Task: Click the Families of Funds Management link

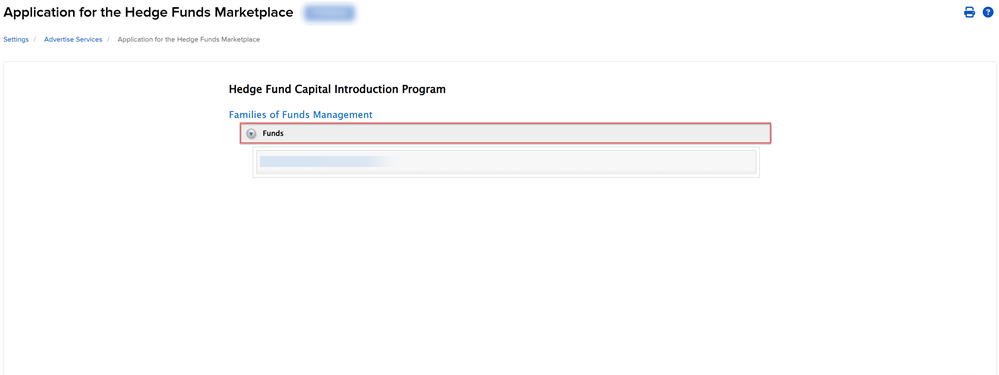Action: click(300, 115)
